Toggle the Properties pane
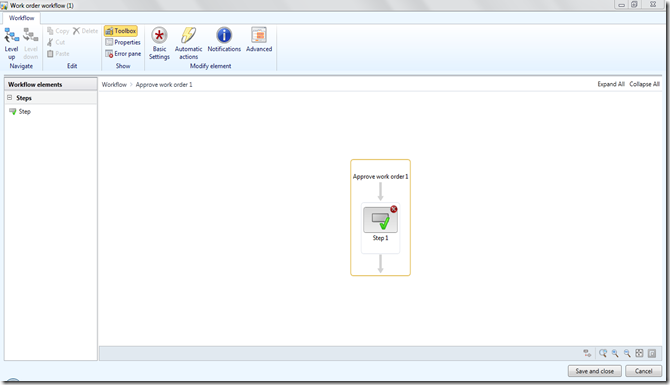This screenshot has height=385, width=670. [x=123, y=42]
